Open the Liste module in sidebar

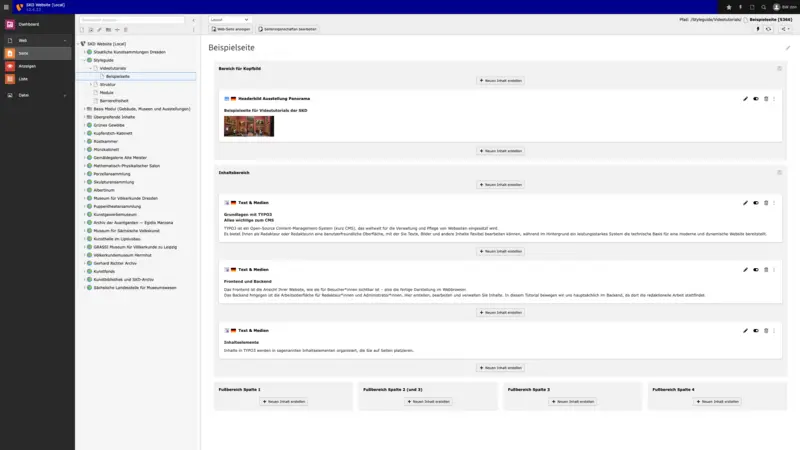pyautogui.click(x=22, y=78)
